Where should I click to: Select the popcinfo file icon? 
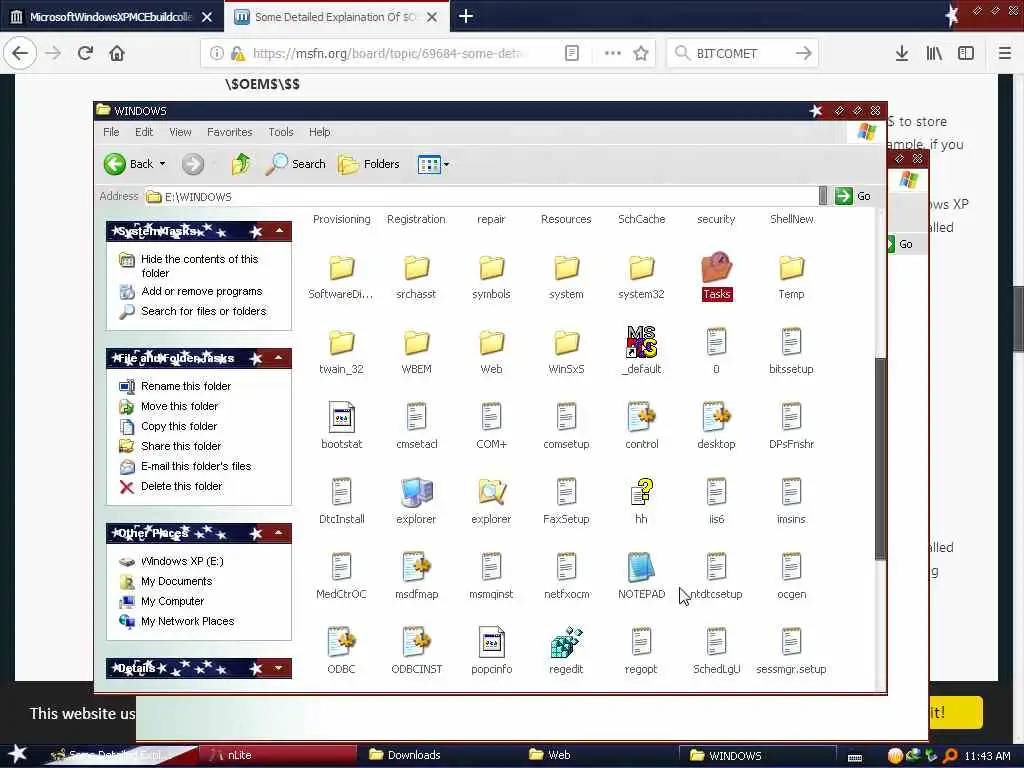tap(491, 643)
